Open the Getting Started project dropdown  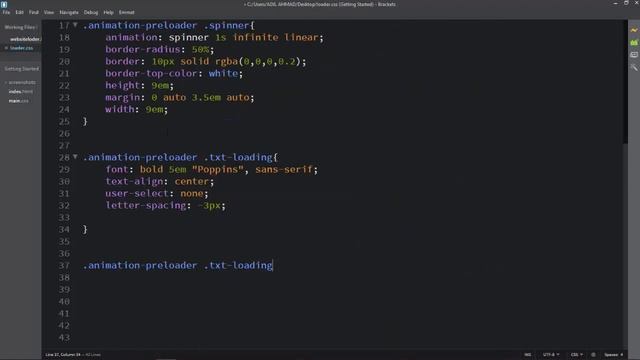(x=22, y=69)
